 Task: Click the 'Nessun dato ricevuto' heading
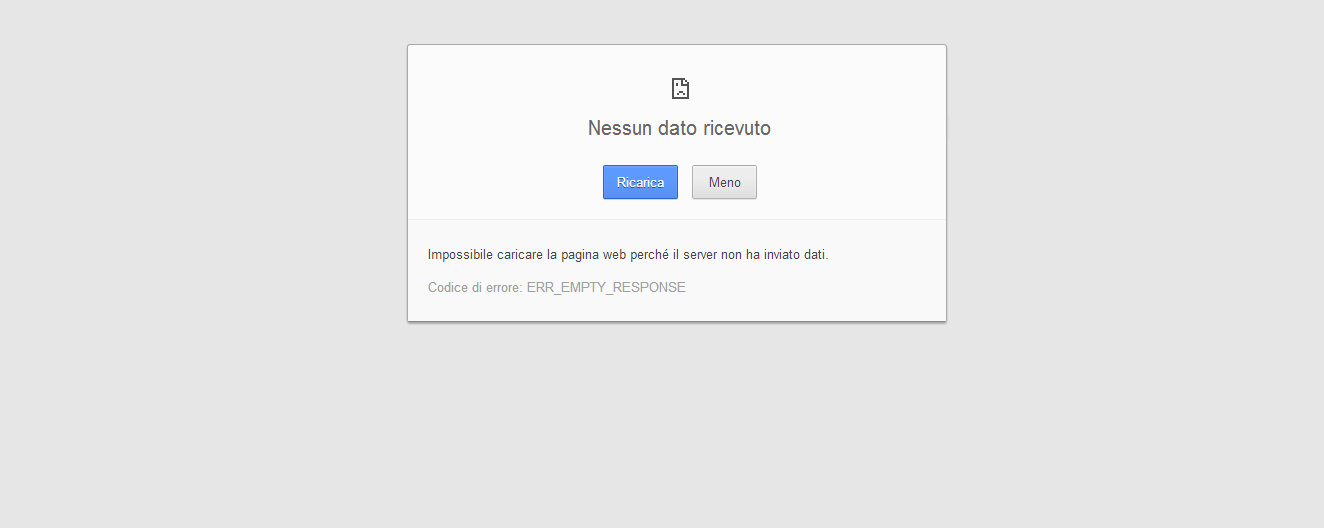coord(679,128)
